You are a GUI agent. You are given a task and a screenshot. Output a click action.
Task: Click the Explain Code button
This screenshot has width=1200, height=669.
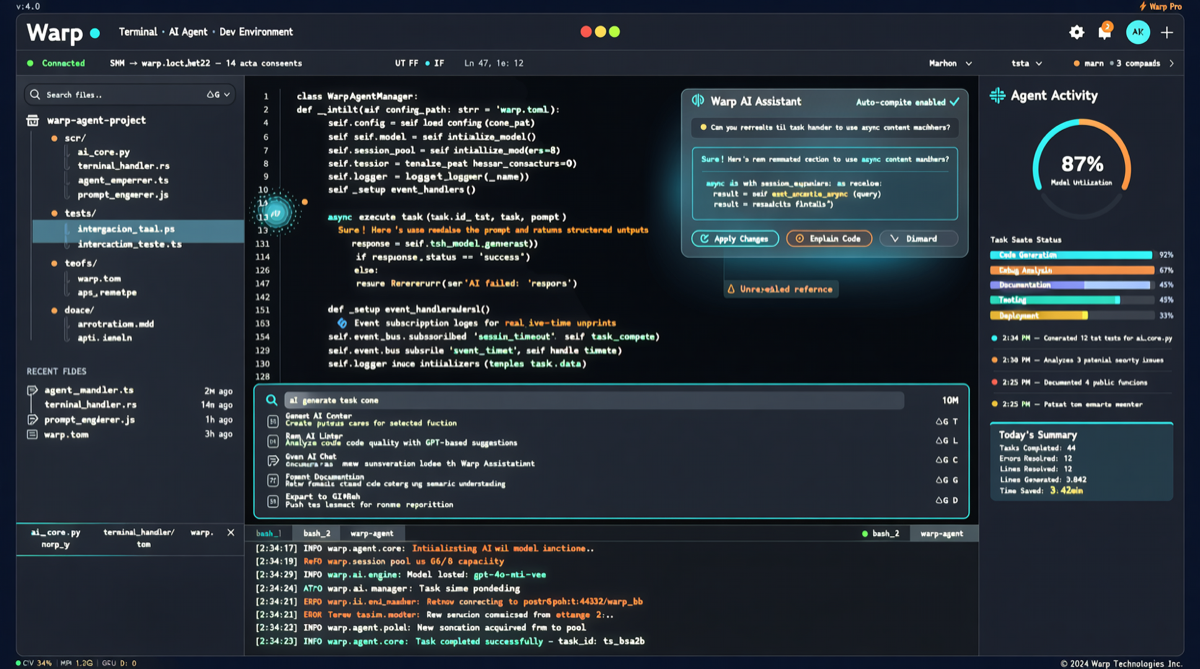point(827,238)
